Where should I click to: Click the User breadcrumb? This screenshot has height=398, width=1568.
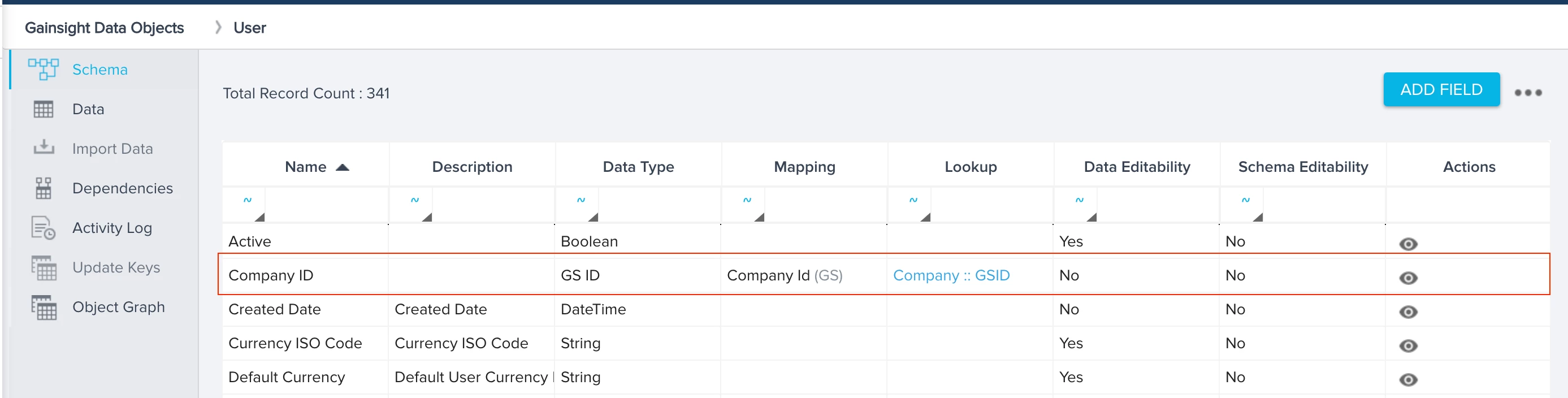pyautogui.click(x=250, y=28)
